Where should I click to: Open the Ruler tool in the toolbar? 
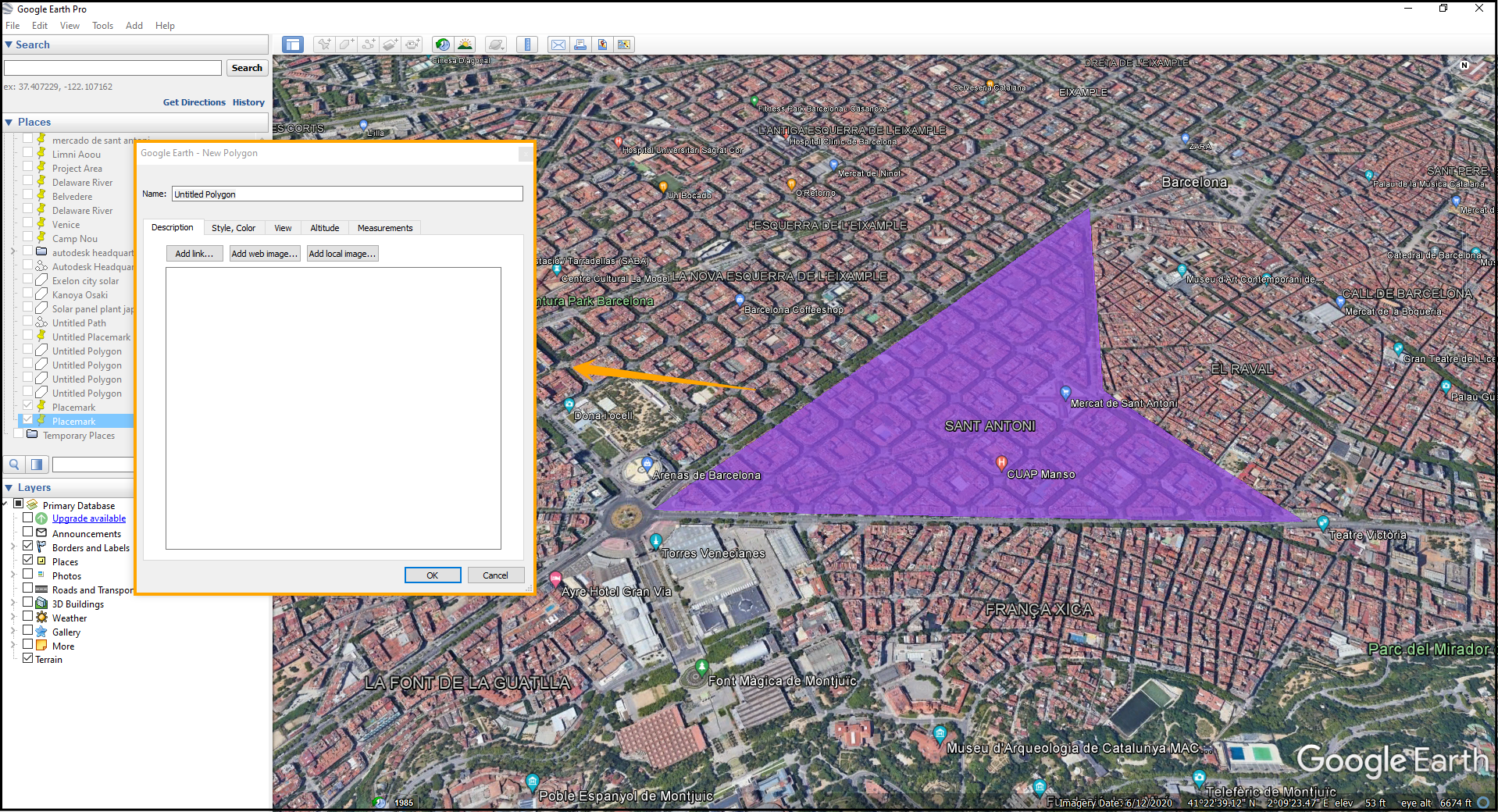pyautogui.click(x=527, y=45)
